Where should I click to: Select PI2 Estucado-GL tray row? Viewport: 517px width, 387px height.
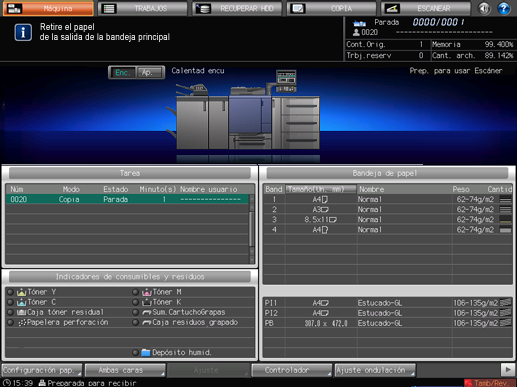point(388,313)
